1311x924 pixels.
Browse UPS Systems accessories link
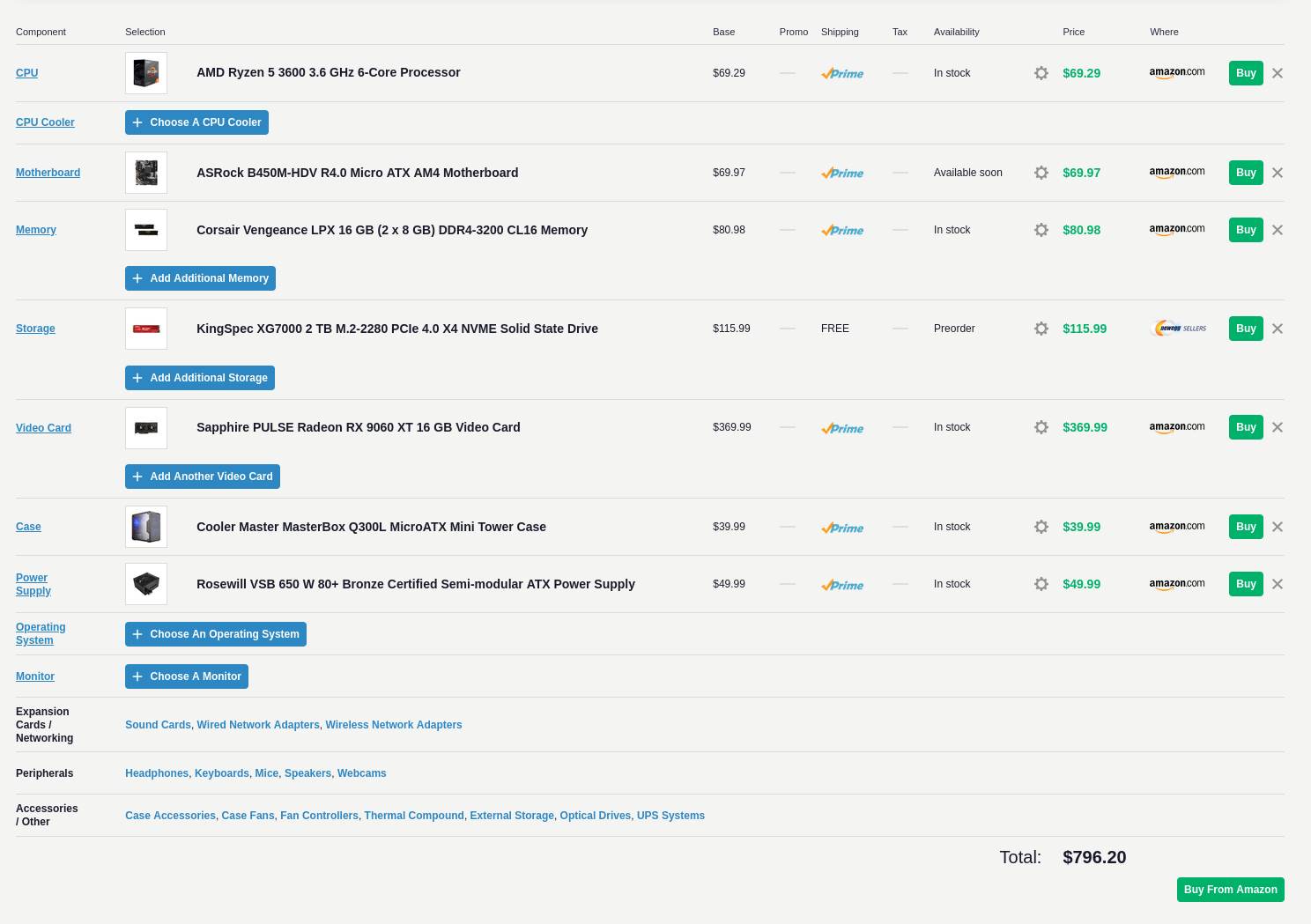(x=670, y=816)
